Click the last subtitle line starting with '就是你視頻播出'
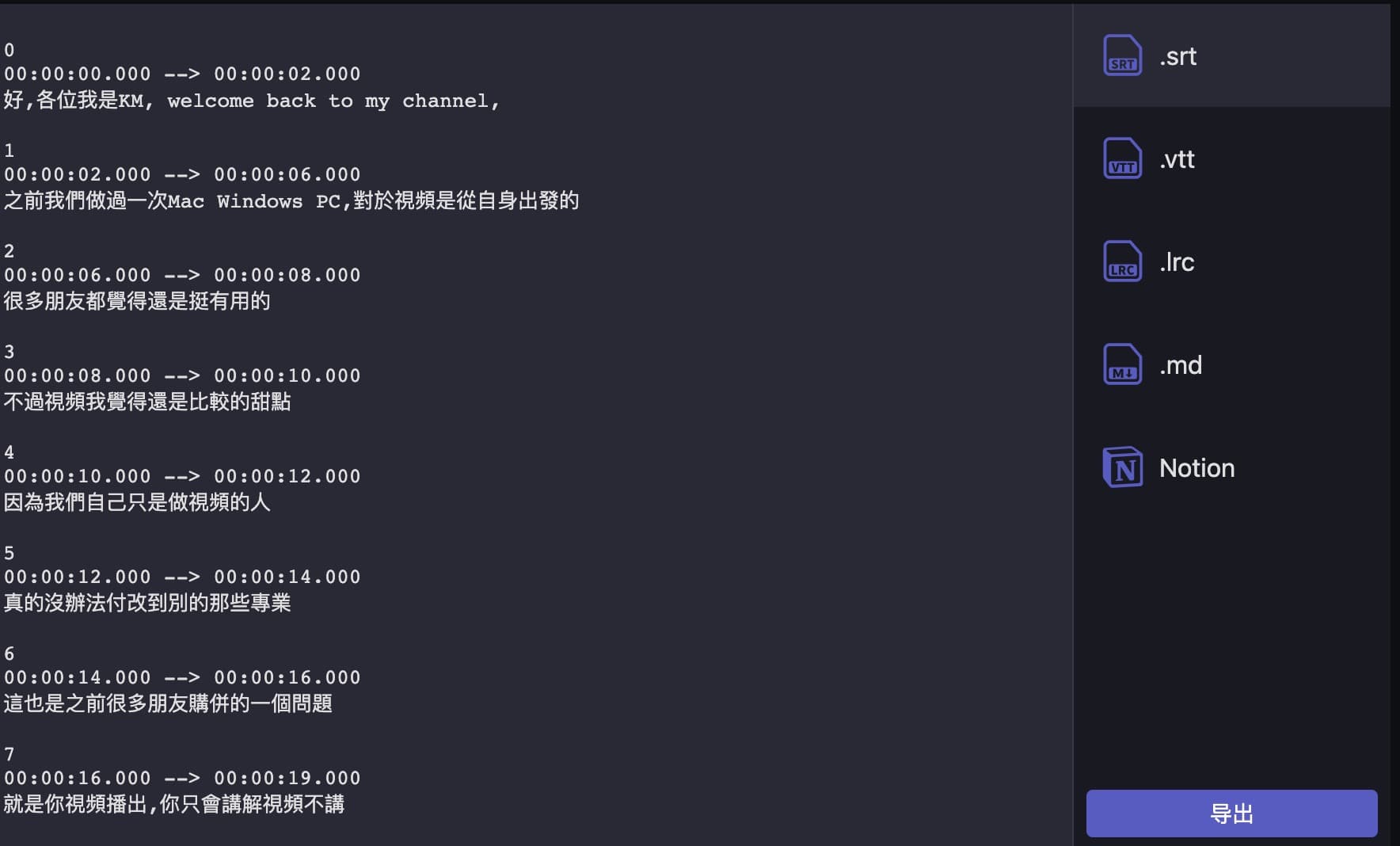Image resolution: width=1400 pixels, height=846 pixels. click(174, 805)
